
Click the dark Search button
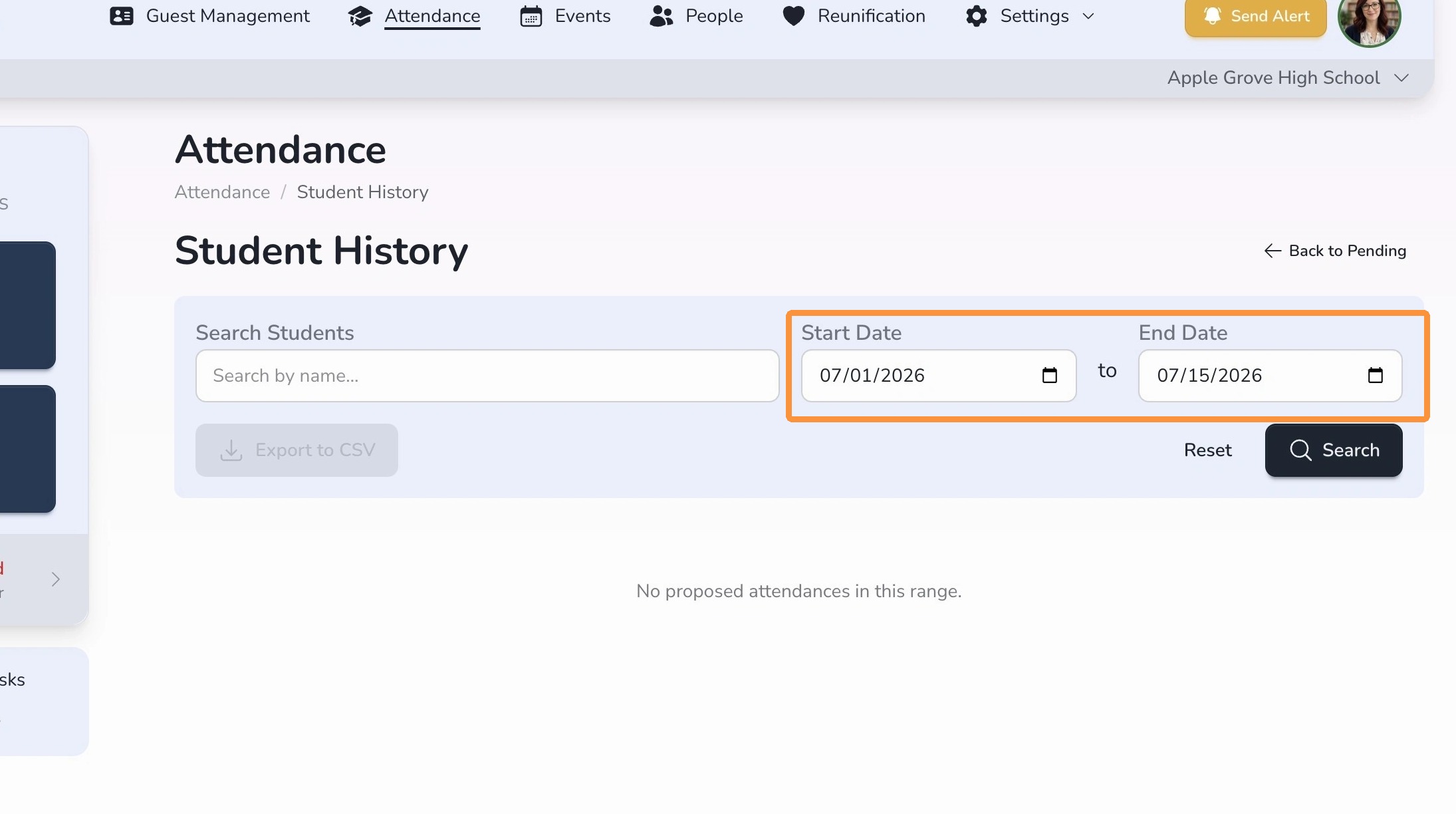point(1334,450)
